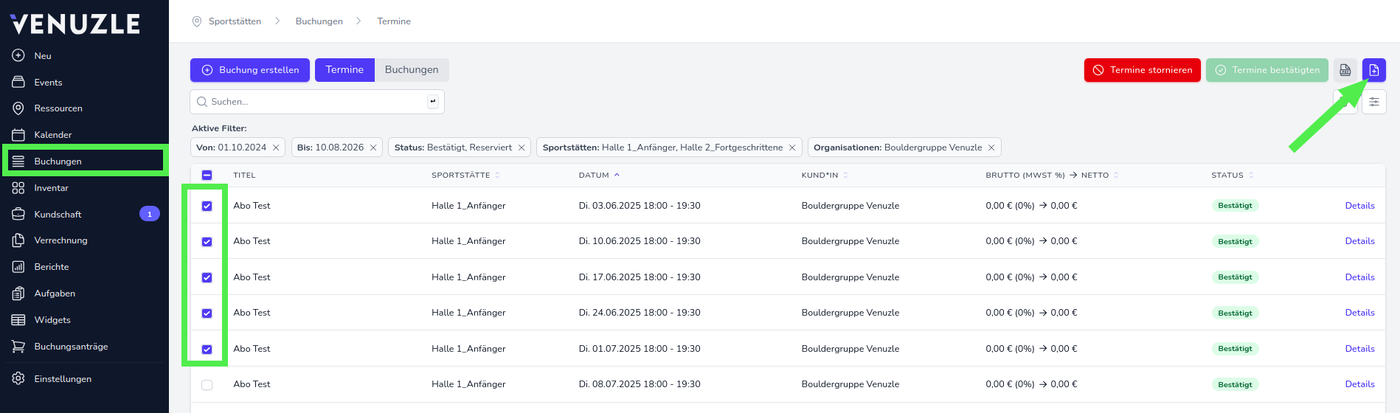The image size is (1400, 413).
Task: Click the blue document export icon
Action: click(x=1374, y=70)
